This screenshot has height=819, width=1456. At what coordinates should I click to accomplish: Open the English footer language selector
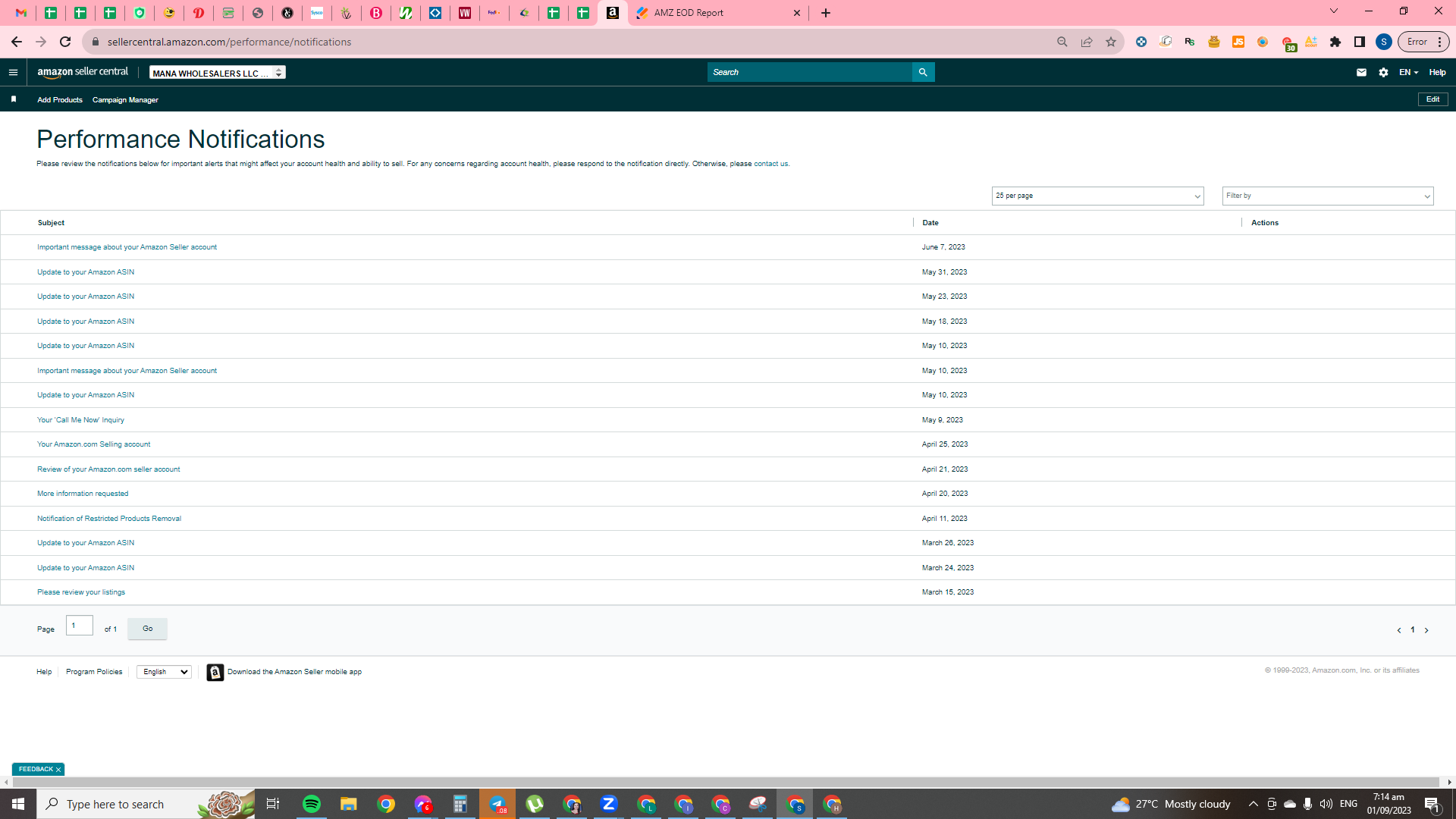(x=164, y=672)
